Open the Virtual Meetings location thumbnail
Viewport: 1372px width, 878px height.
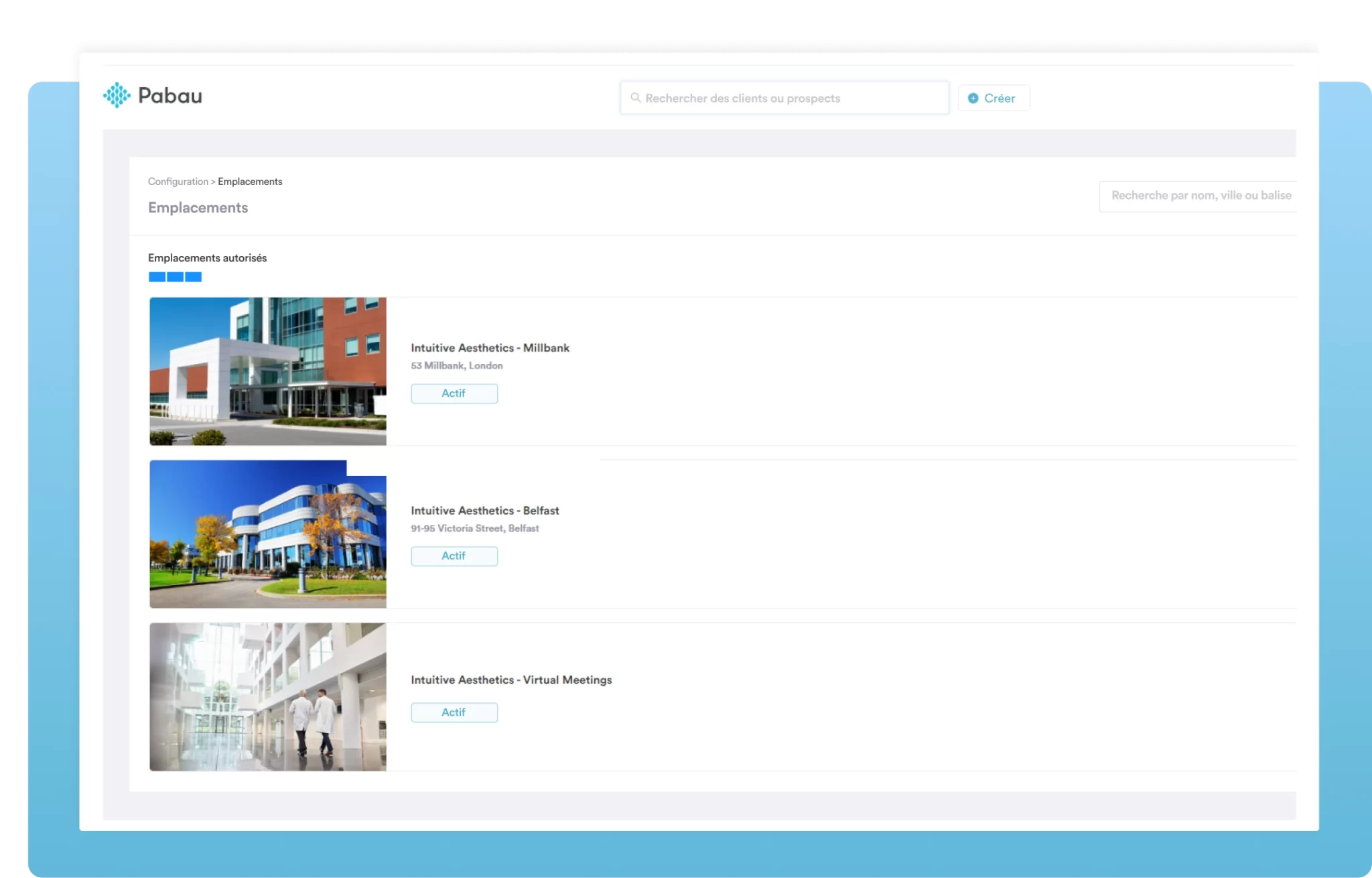click(268, 697)
